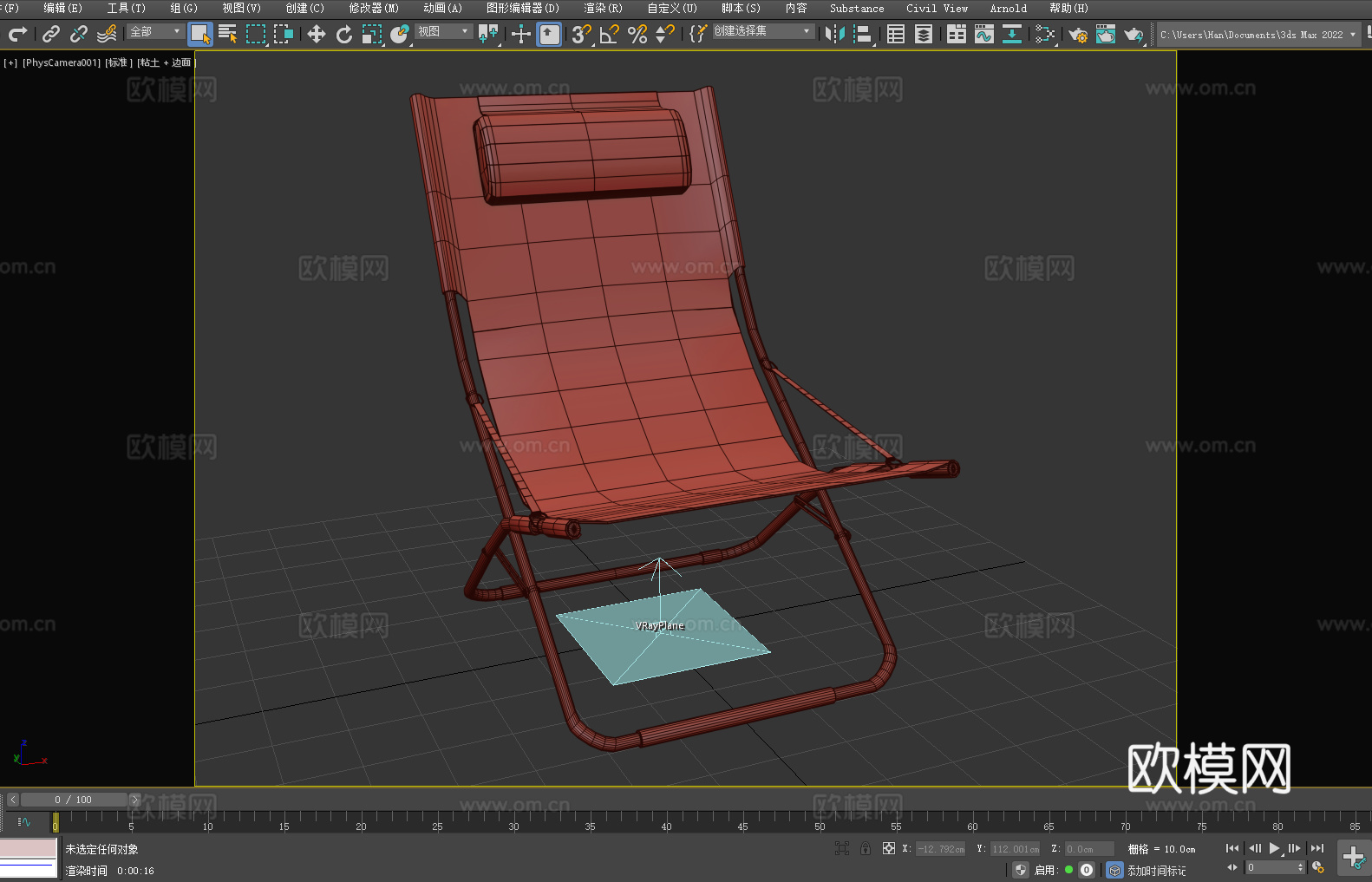
Task: Click Select and Manipulate icon
Action: 521,34
